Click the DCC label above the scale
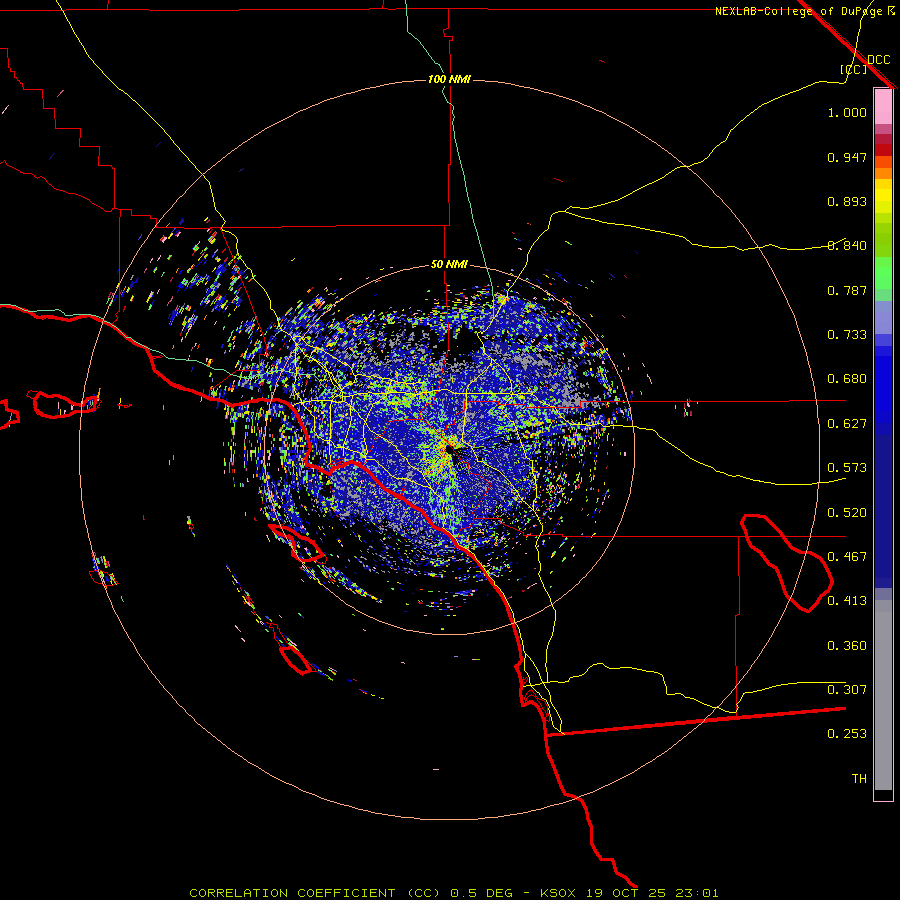The image size is (900, 900). [879, 60]
